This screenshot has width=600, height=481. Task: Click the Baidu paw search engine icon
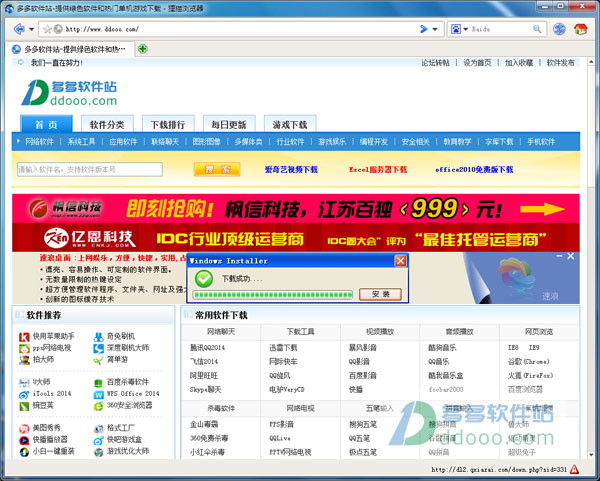456,29
